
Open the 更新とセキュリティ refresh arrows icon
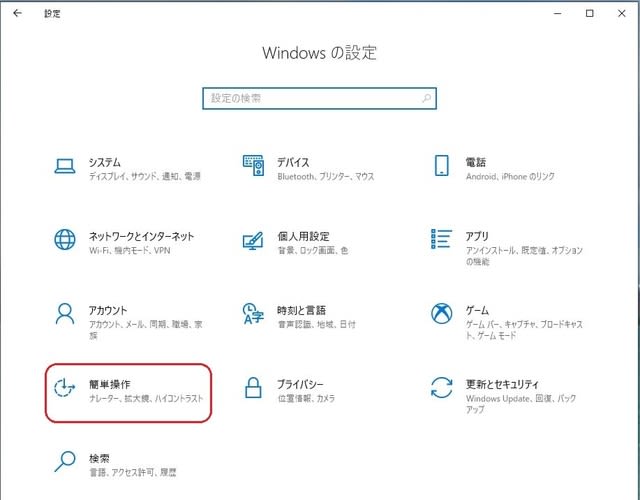pos(442,388)
